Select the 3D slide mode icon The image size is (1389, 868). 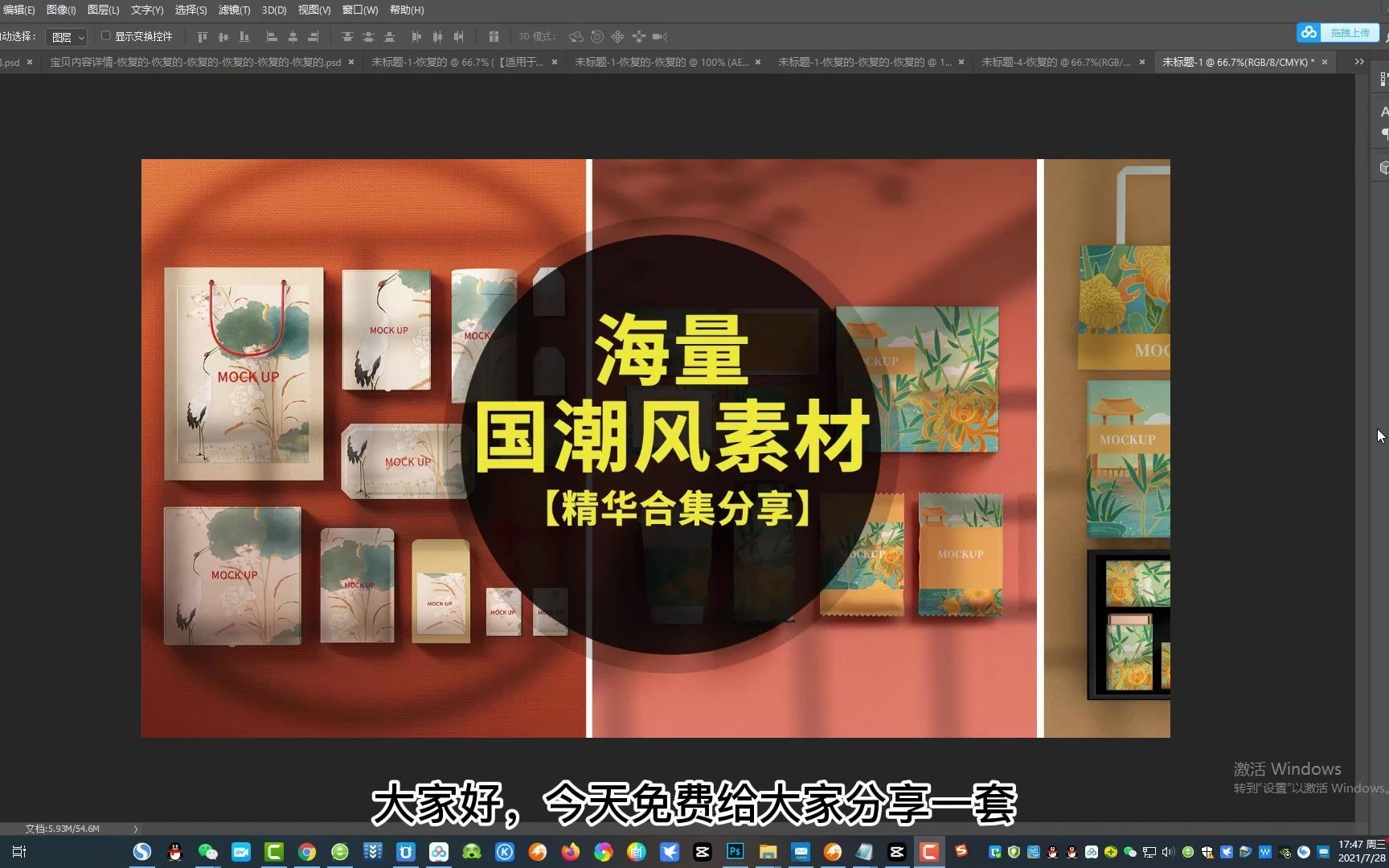[638, 36]
